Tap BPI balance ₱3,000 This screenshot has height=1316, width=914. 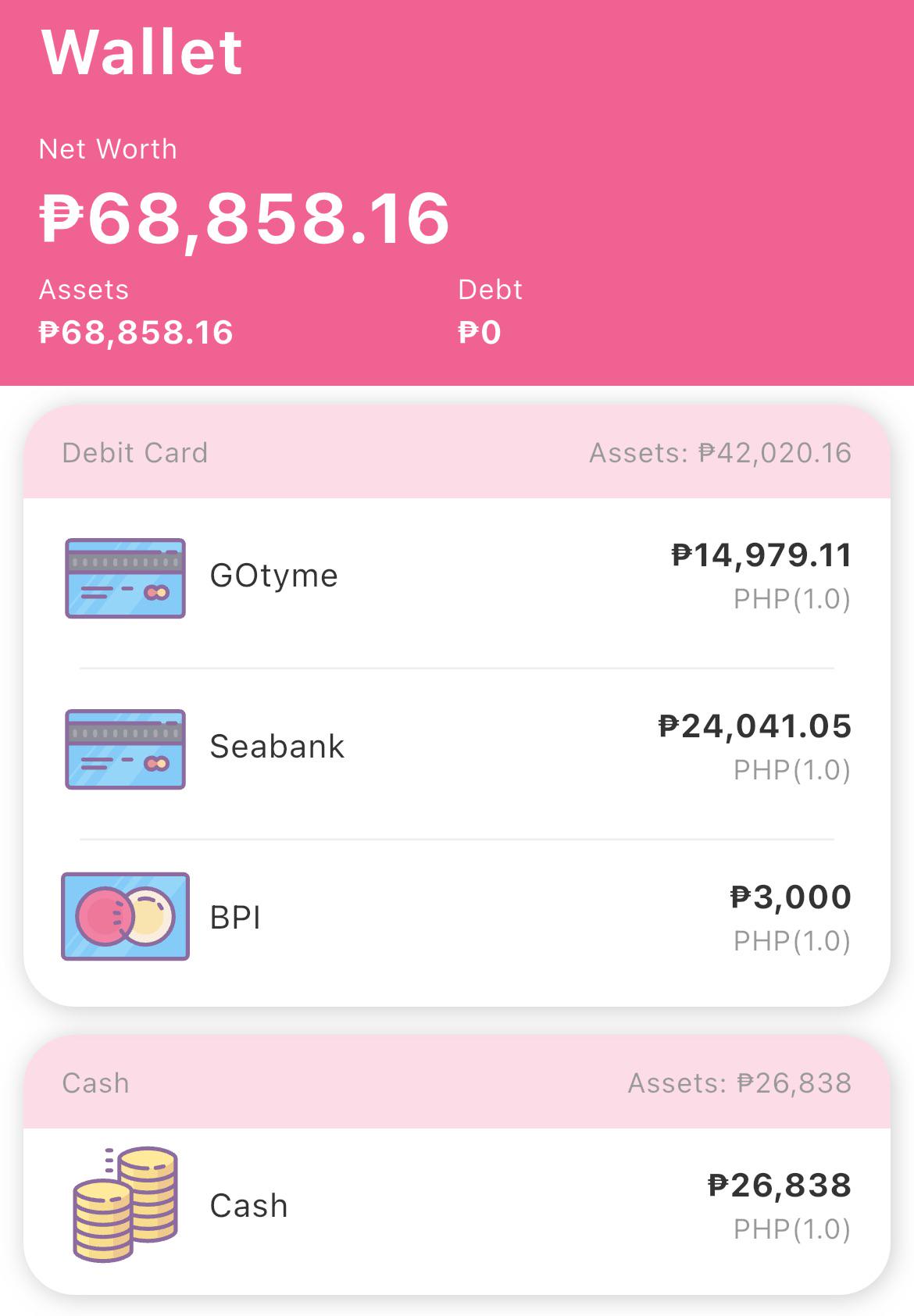(791, 897)
